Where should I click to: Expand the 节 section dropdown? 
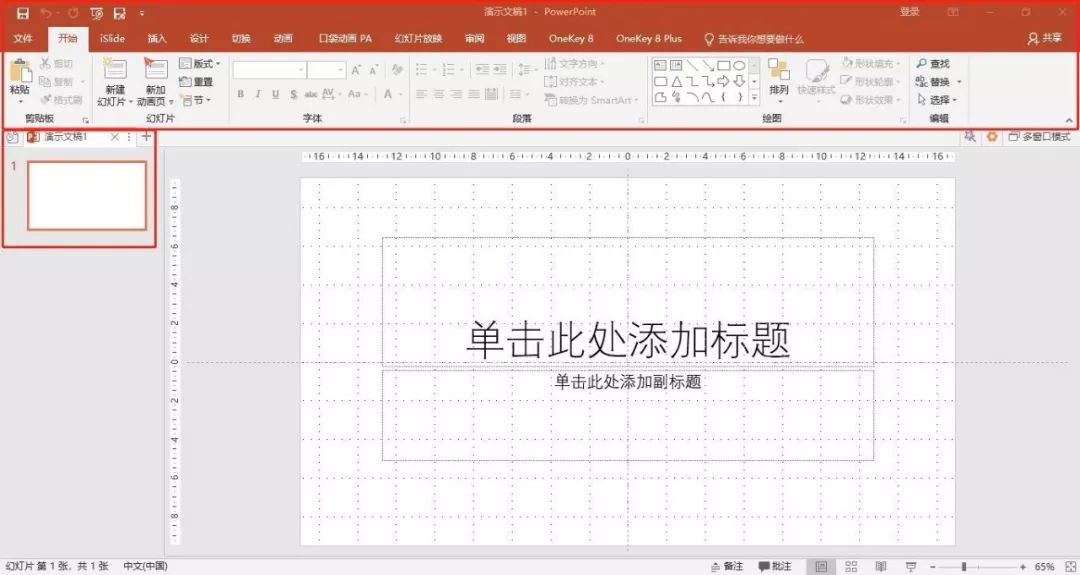(x=195, y=100)
